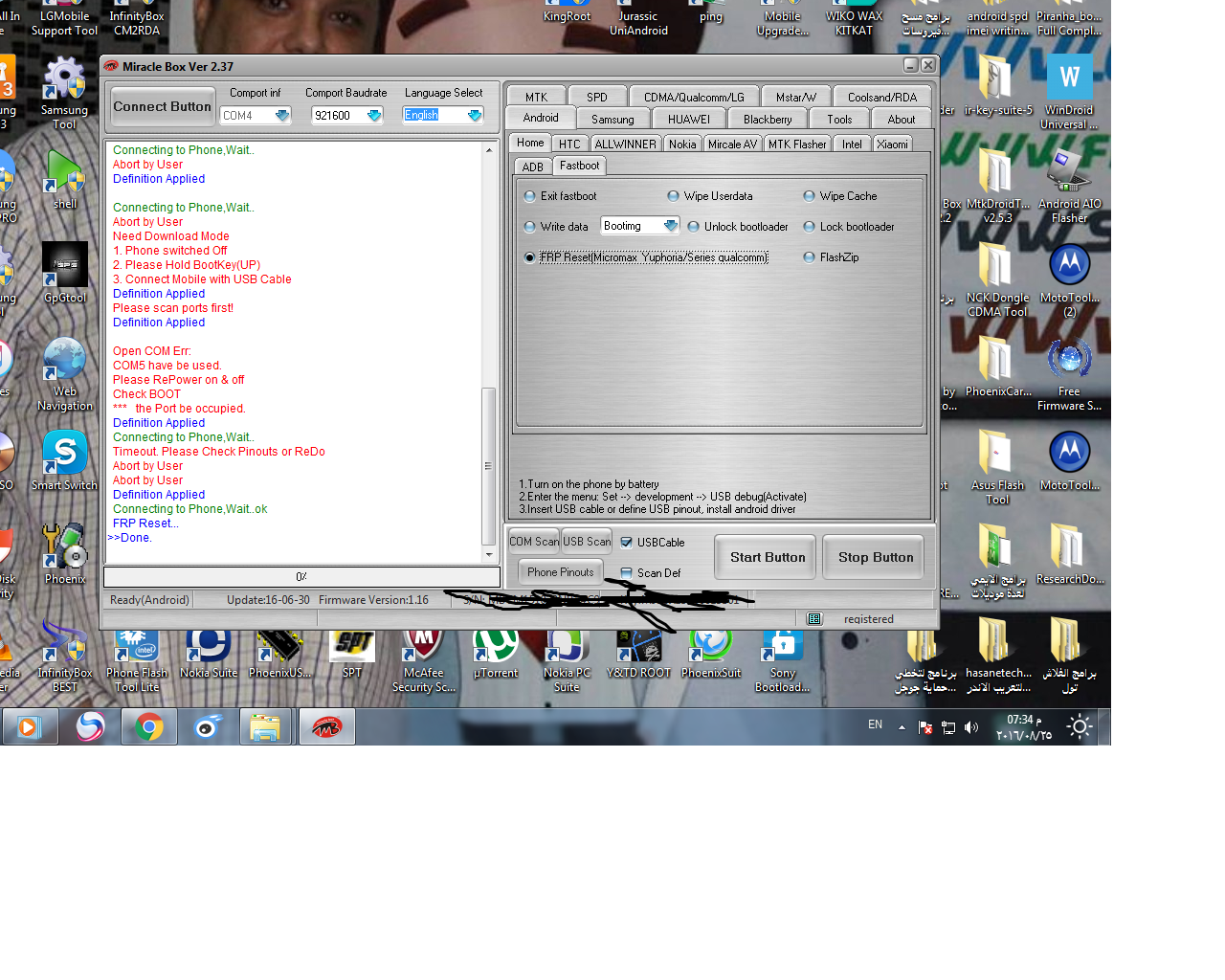1225x980 pixels.
Task: Show hidden system tray icons
Action: coord(902,727)
